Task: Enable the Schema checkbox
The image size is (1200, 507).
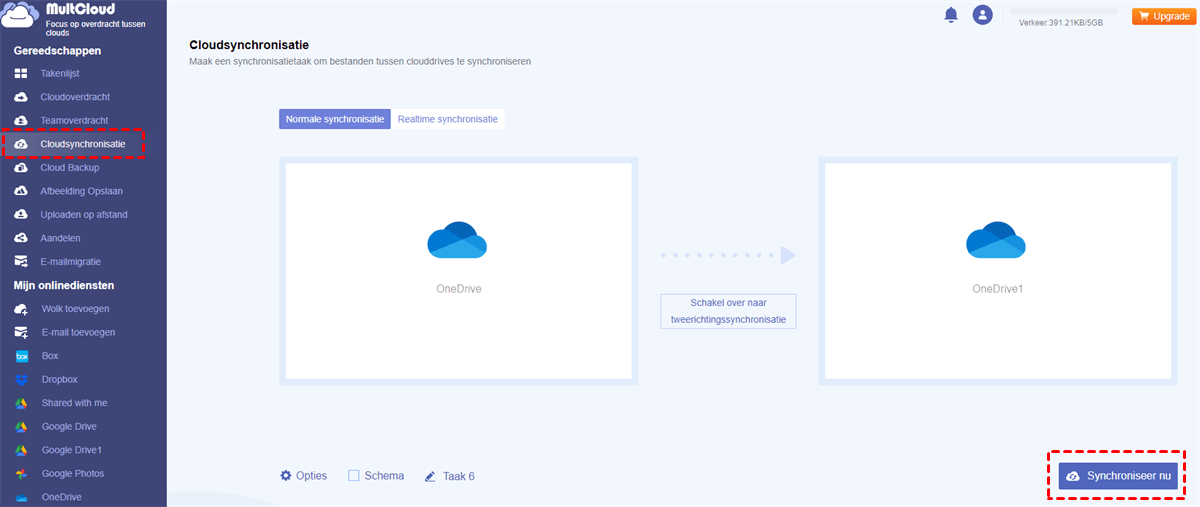Action: pyautogui.click(x=354, y=476)
